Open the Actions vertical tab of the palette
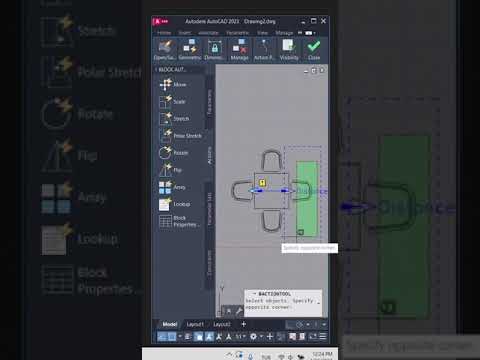The width and height of the screenshot is (480, 360). click(210, 155)
